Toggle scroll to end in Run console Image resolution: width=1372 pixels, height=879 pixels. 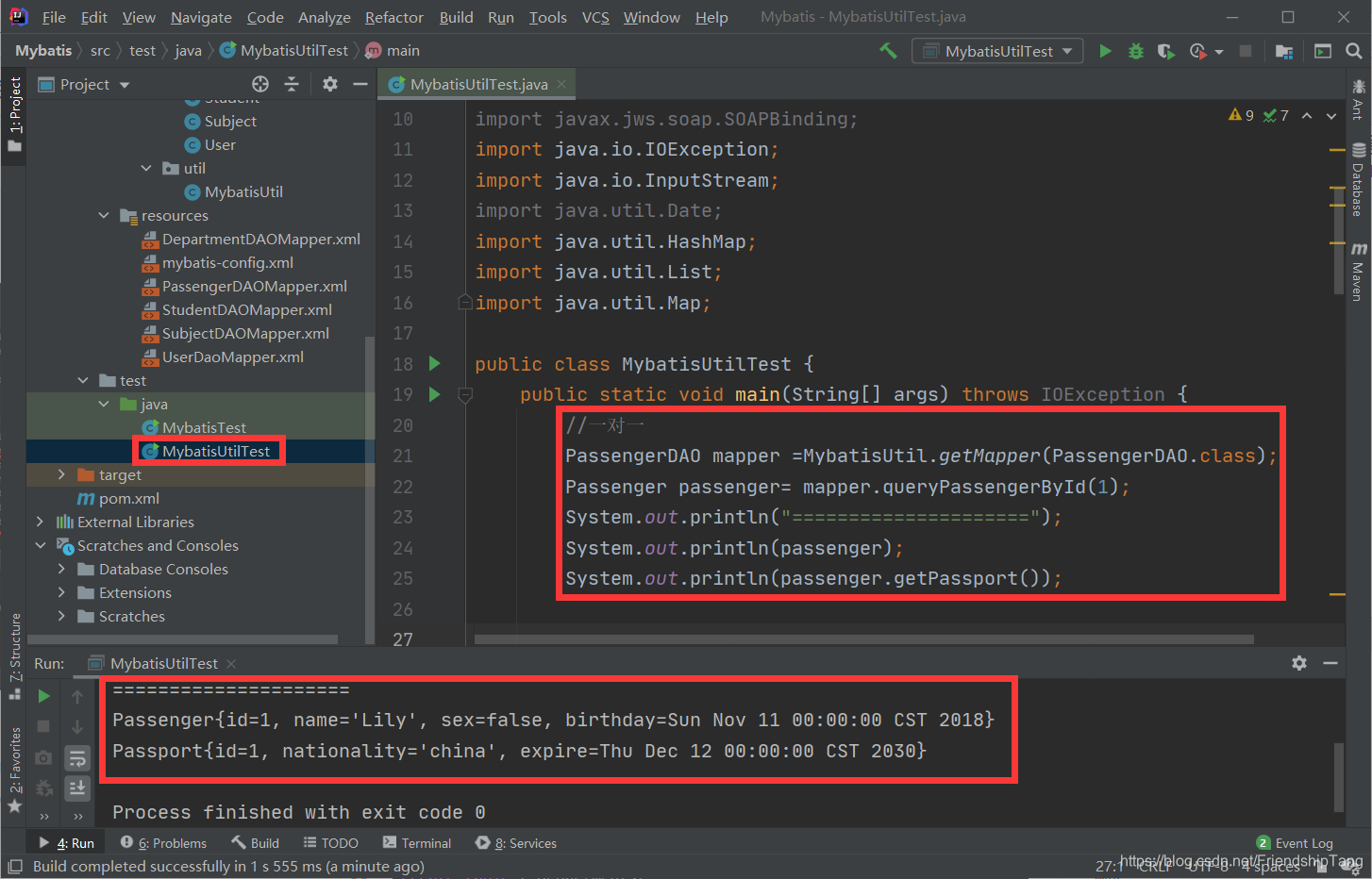[x=77, y=788]
